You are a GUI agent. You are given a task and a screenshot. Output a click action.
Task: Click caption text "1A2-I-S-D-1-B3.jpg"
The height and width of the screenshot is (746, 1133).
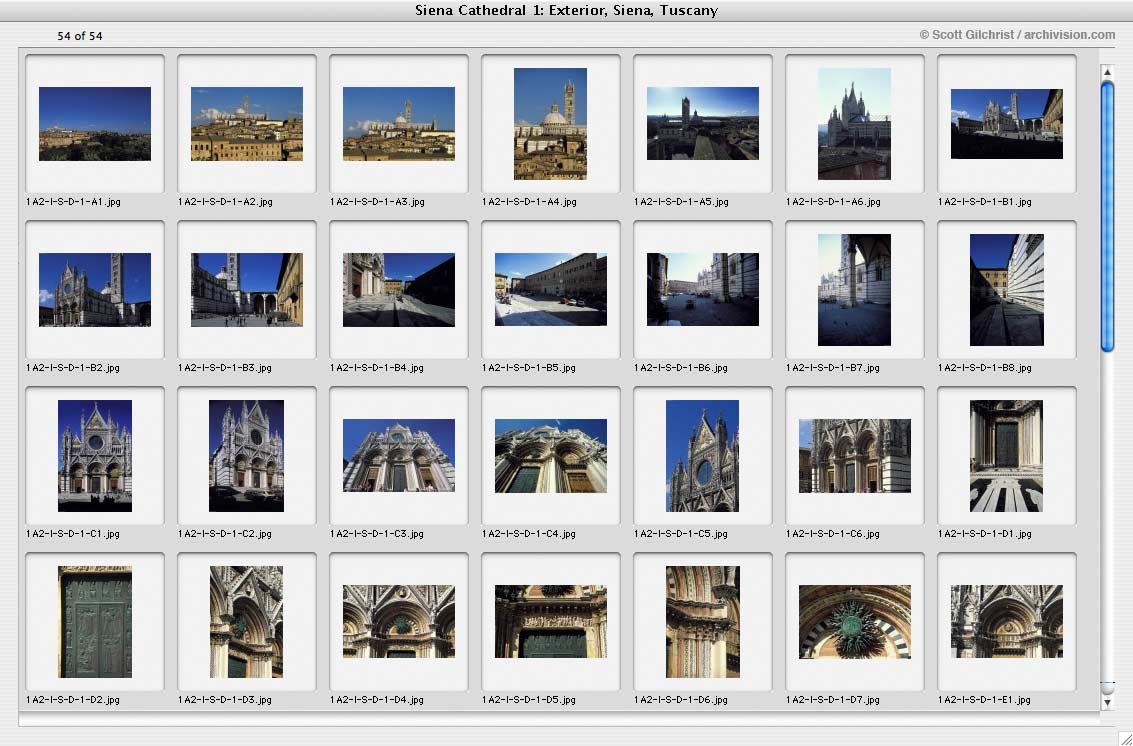225,368
